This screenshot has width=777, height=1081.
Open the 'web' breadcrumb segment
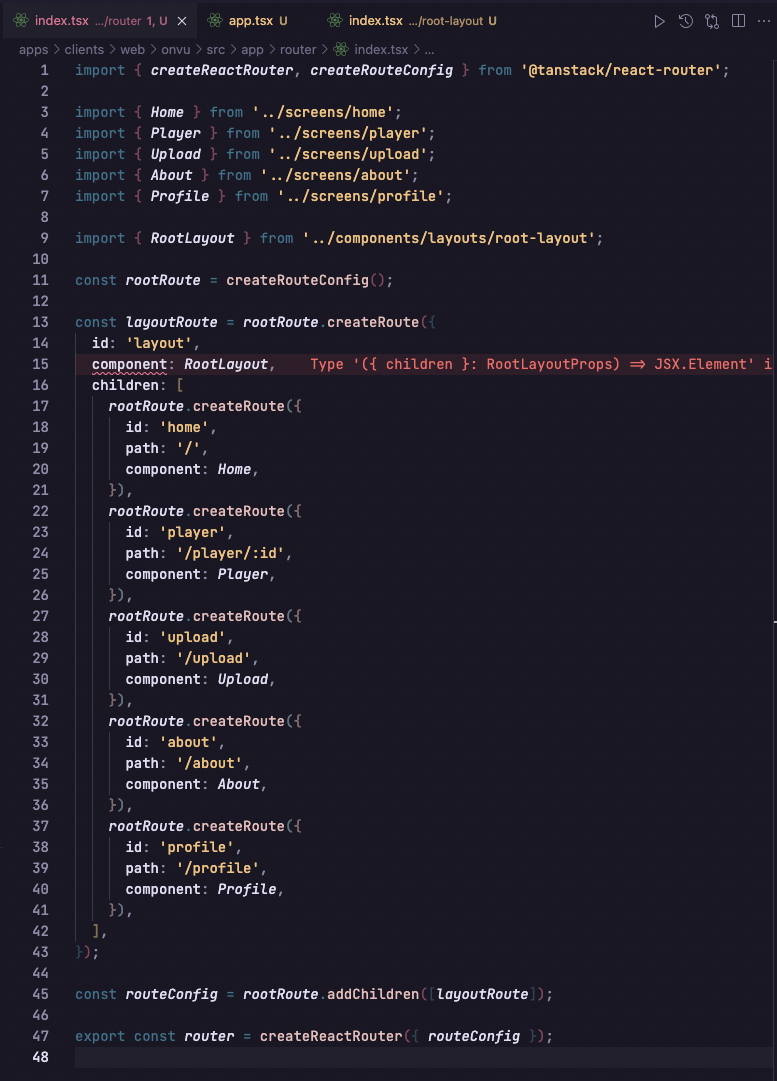point(132,50)
